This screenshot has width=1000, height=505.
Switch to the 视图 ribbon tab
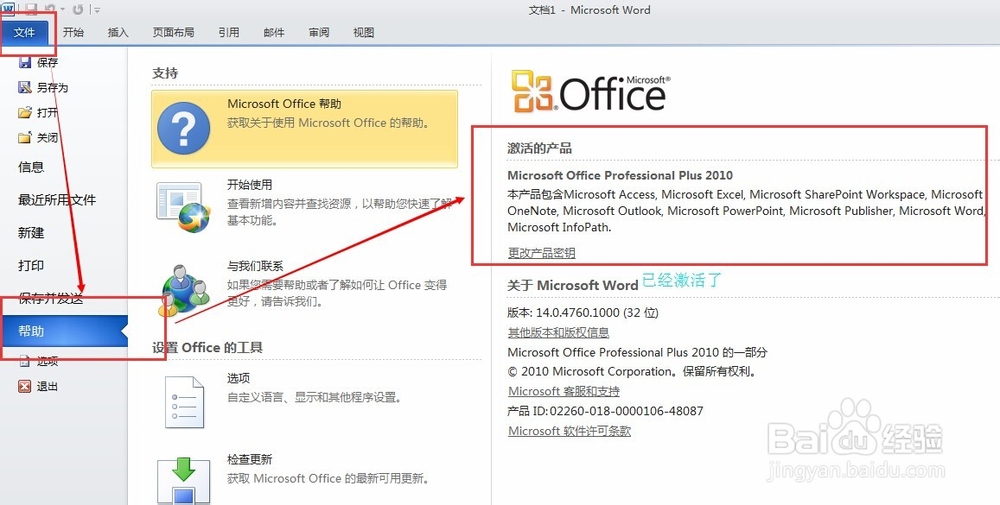pyautogui.click(x=364, y=32)
